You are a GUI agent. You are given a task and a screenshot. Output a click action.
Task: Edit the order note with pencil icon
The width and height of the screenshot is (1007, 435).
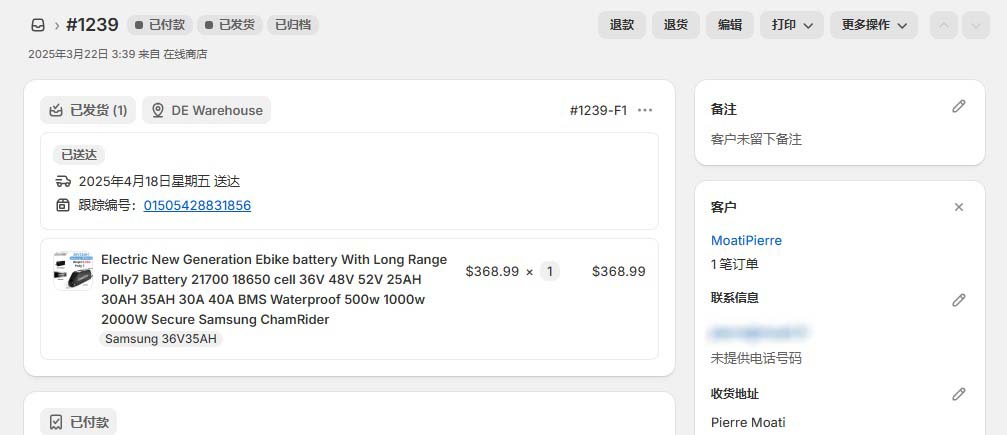coord(958,106)
